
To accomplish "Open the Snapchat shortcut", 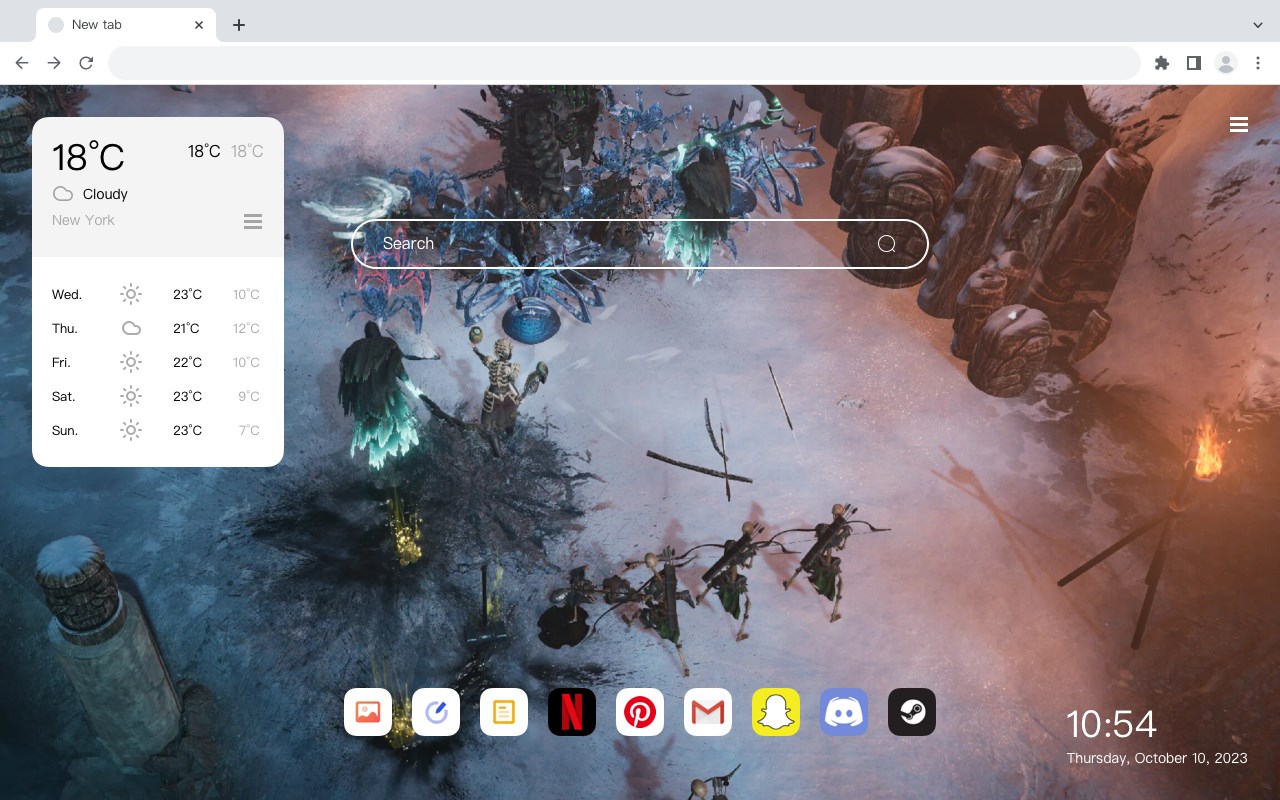I will point(776,712).
